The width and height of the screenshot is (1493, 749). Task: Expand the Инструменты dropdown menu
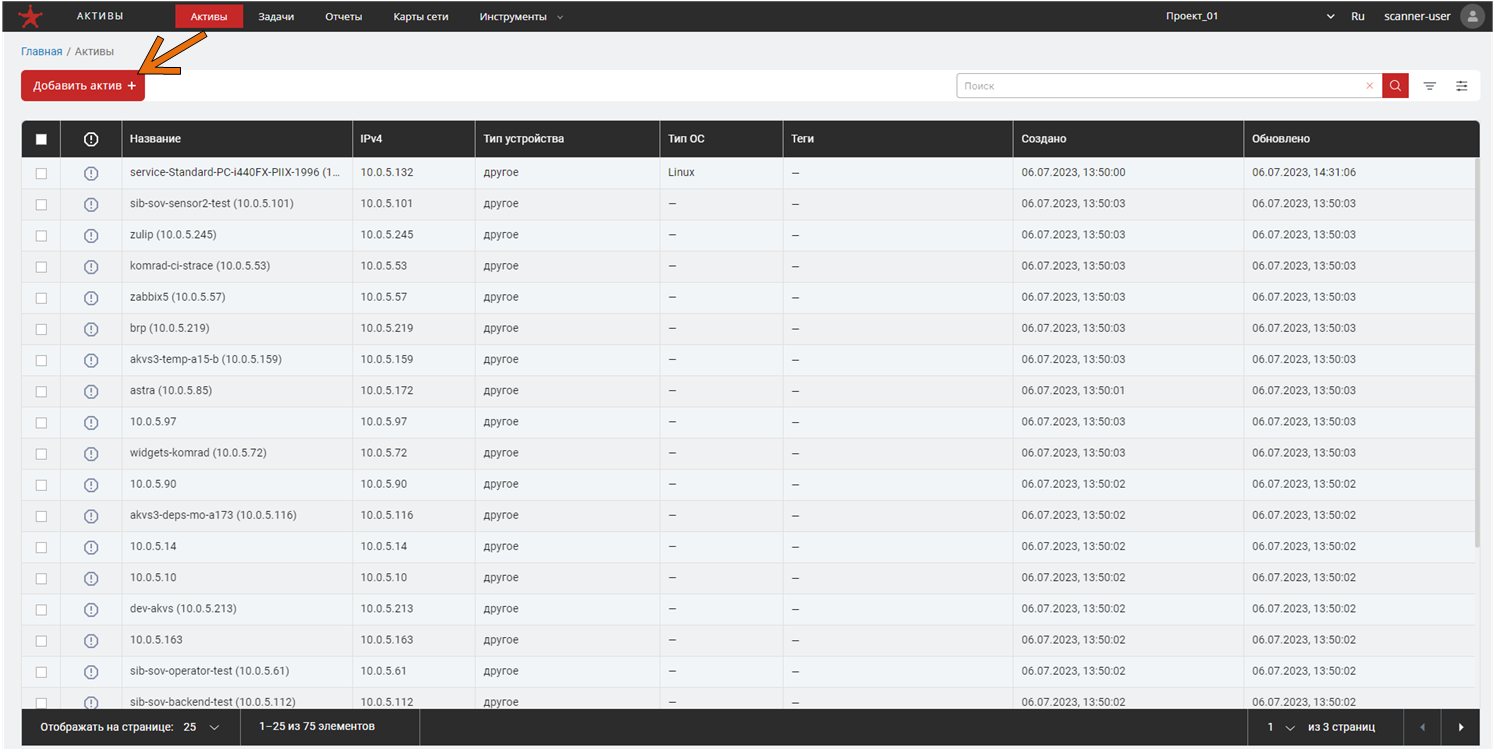point(521,17)
